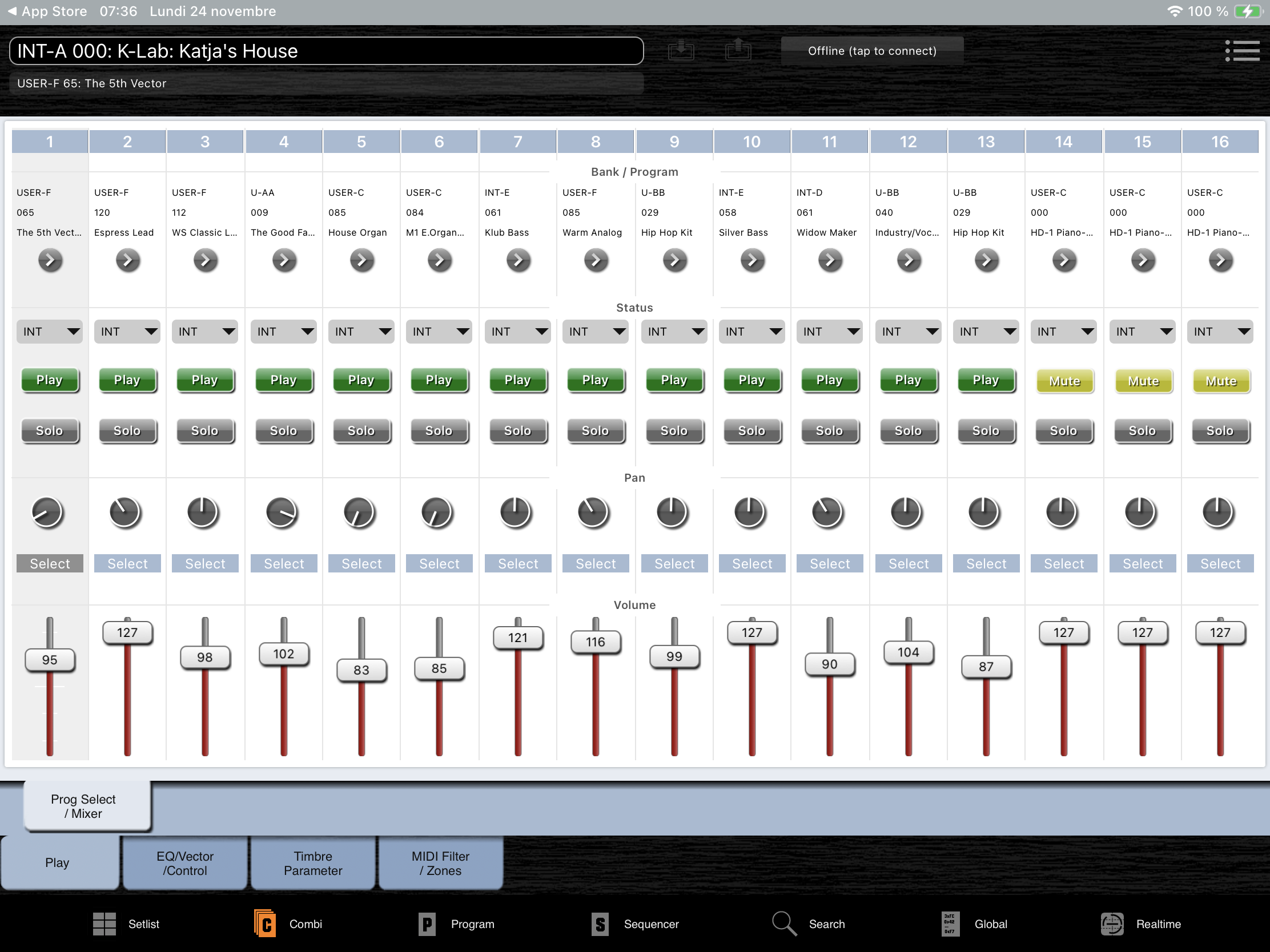Open program arrow for Klub Bass timbre
Image resolution: width=1270 pixels, height=952 pixels.
coord(518,260)
